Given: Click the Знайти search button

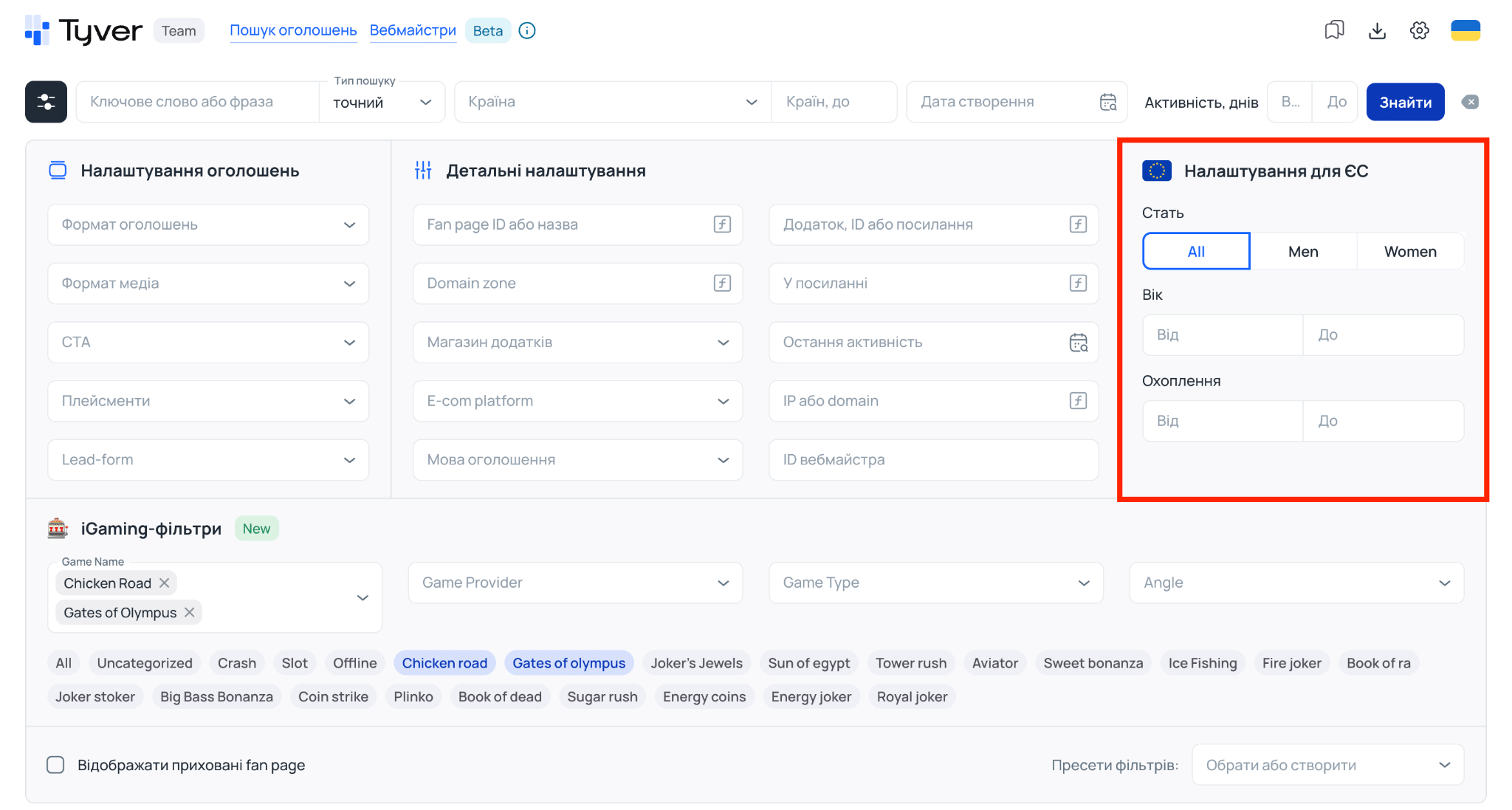Looking at the screenshot, I should (x=1405, y=102).
